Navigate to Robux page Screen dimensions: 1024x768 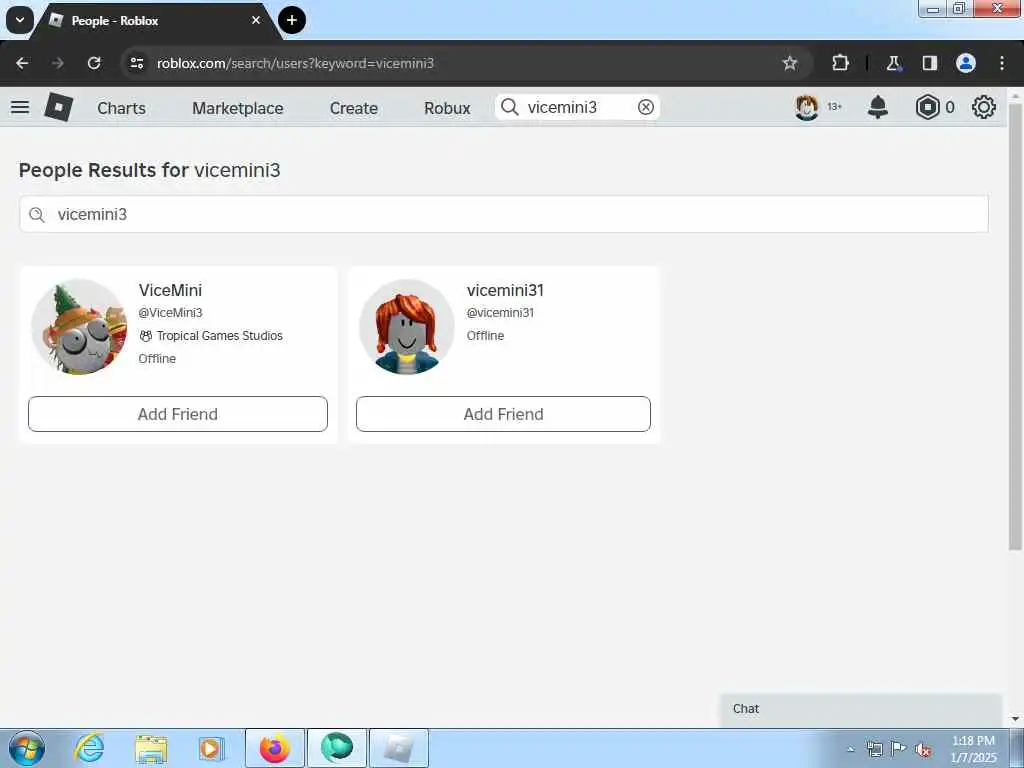click(447, 108)
